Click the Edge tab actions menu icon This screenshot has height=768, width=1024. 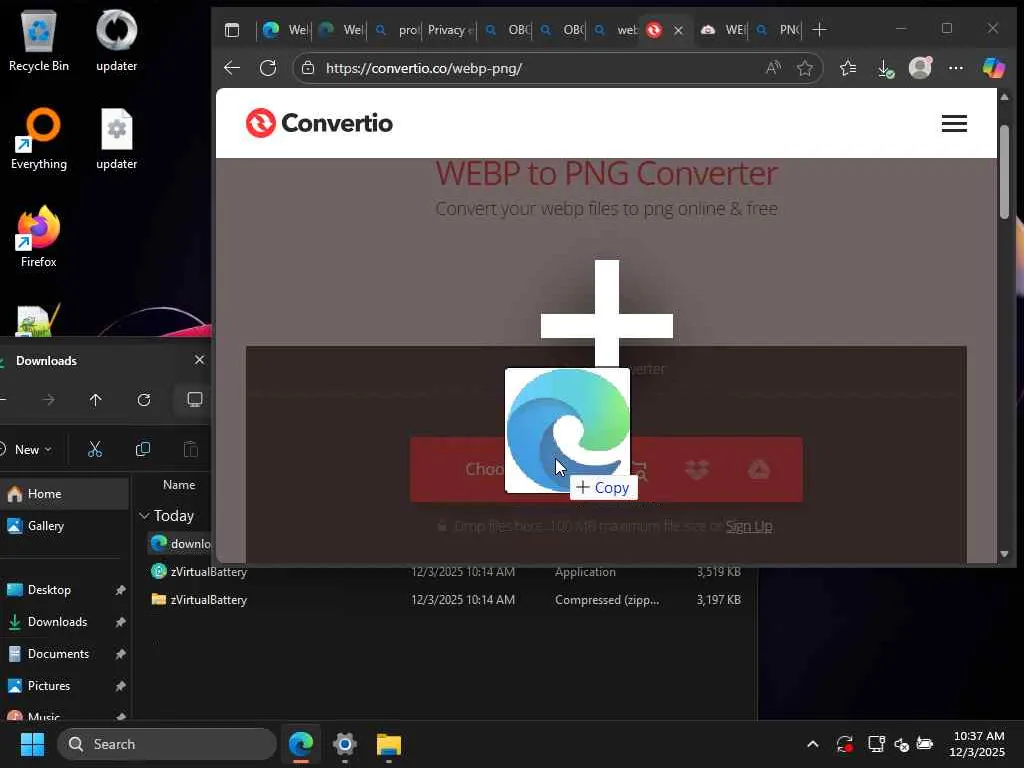point(232,30)
